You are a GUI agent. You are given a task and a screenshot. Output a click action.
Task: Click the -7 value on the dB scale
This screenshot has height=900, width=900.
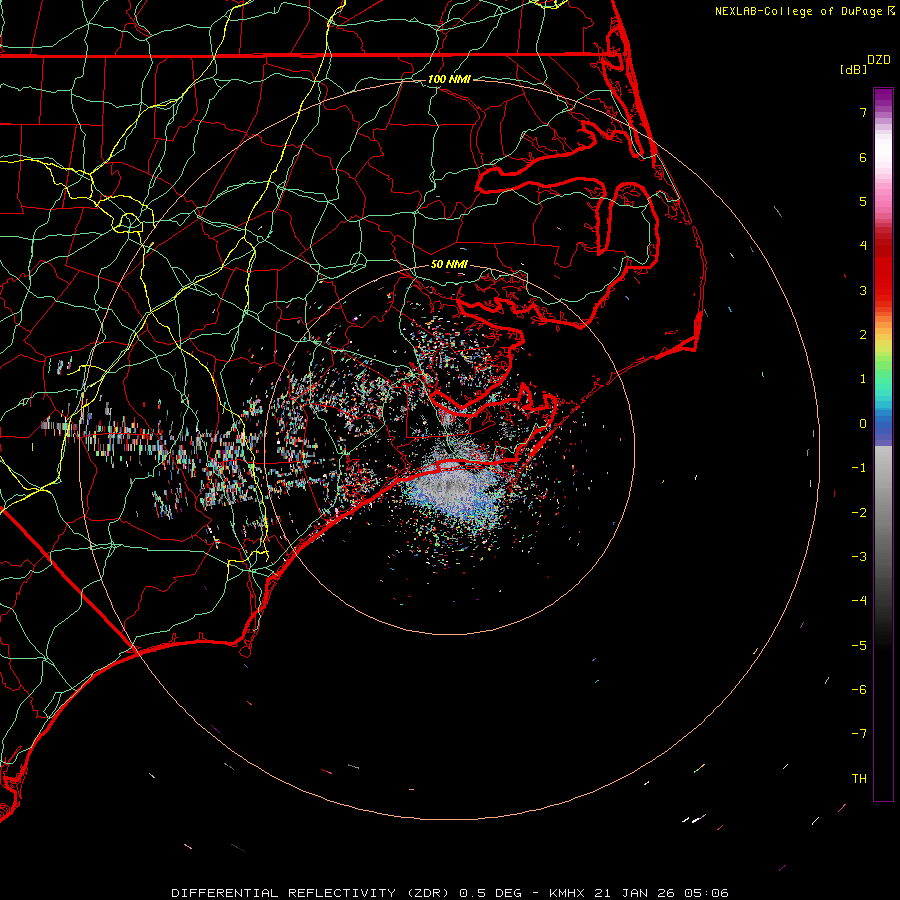[858, 734]
